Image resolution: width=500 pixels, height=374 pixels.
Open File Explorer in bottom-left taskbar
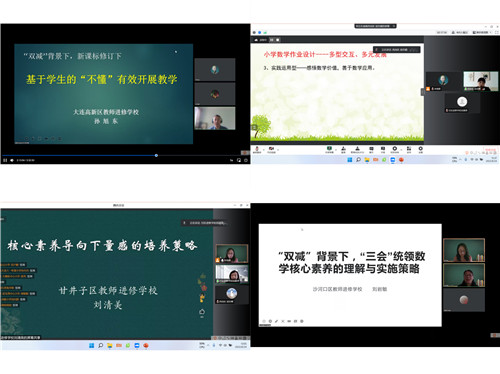pos(109,346)
